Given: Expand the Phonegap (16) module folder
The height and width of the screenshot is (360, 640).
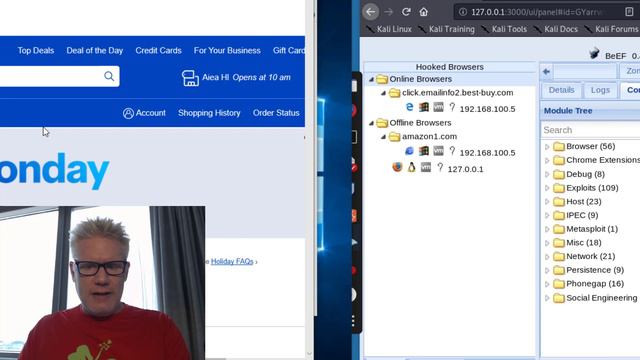Looking at the screenshot, I should (547, 284).
